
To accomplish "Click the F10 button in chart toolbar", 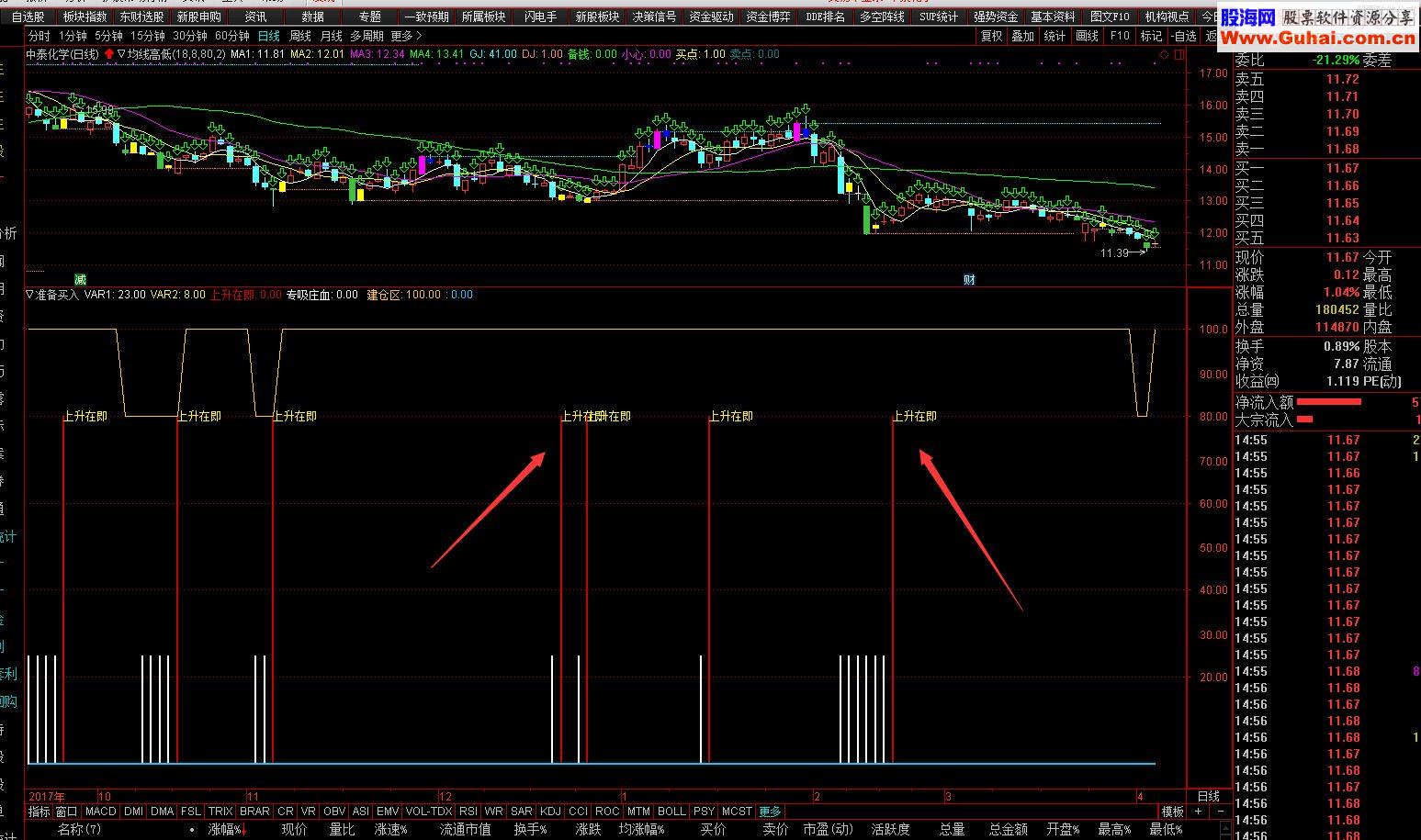I will point(1119,36).
